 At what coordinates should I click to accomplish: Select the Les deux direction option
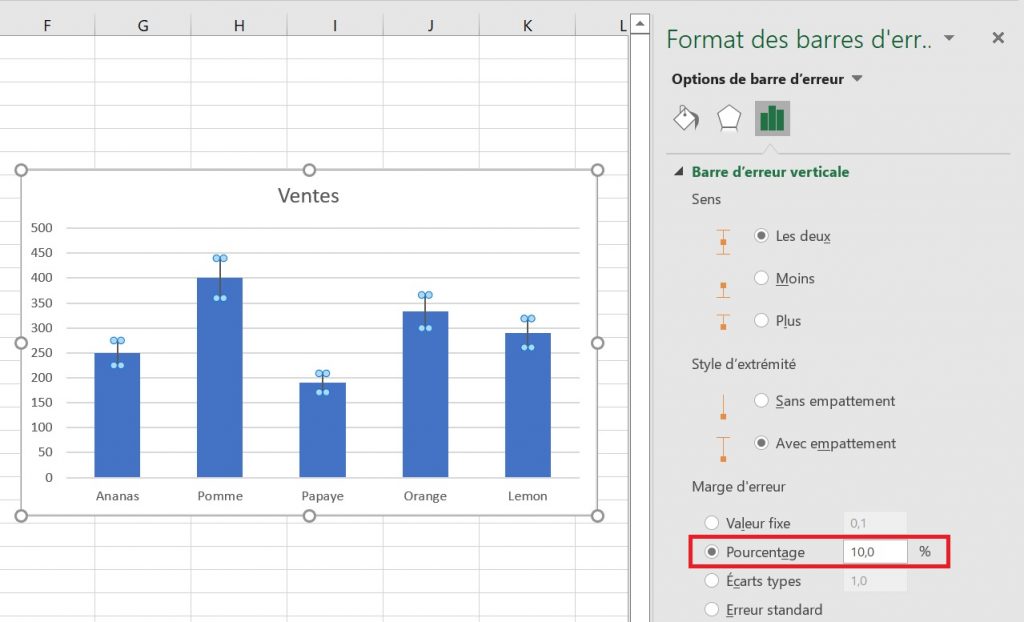click(761, 236)
